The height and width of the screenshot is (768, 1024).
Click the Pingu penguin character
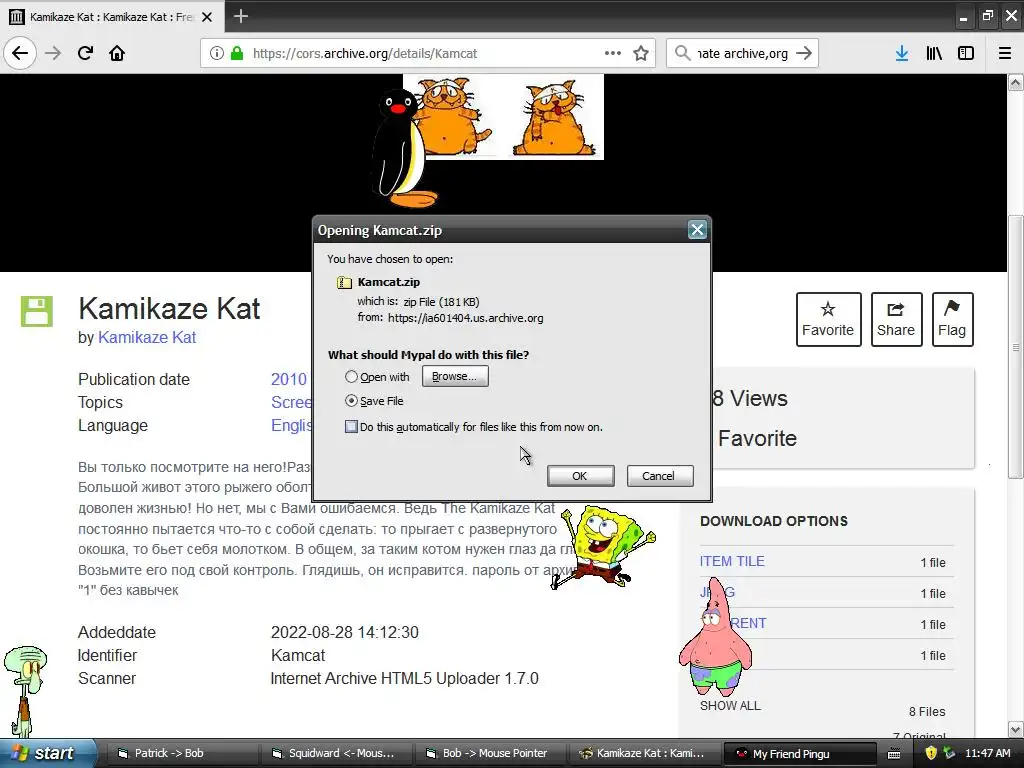click(x=400, y=147)
